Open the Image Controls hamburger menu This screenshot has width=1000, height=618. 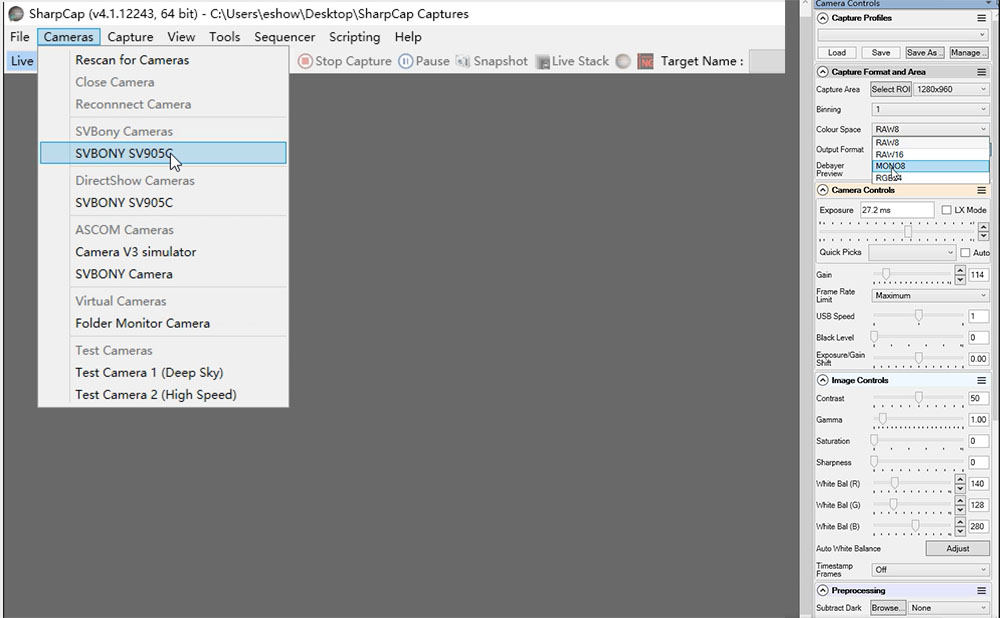(981, 380)
